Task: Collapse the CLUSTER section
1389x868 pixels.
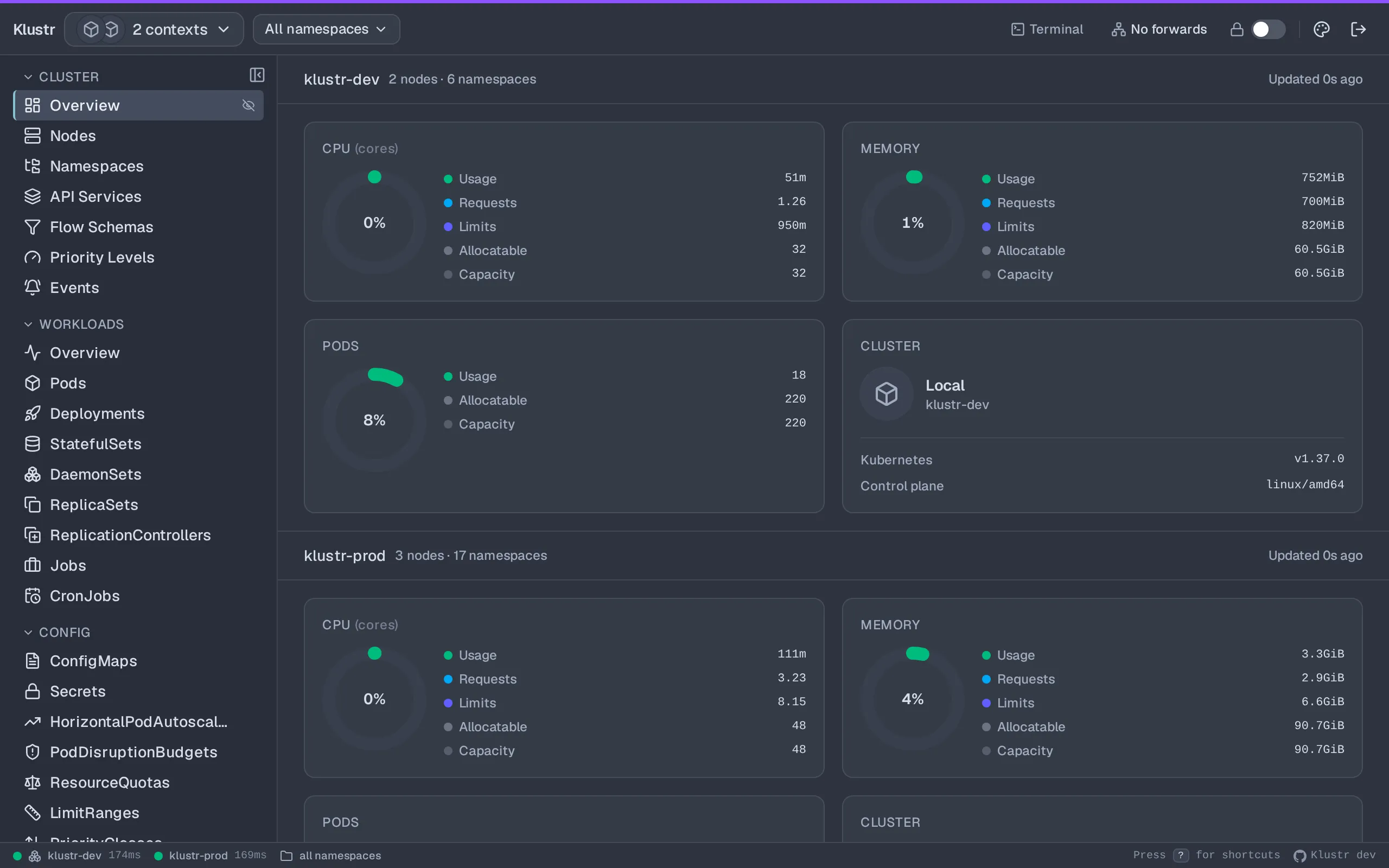Action: pyautogui.click(x=61, y=76)
